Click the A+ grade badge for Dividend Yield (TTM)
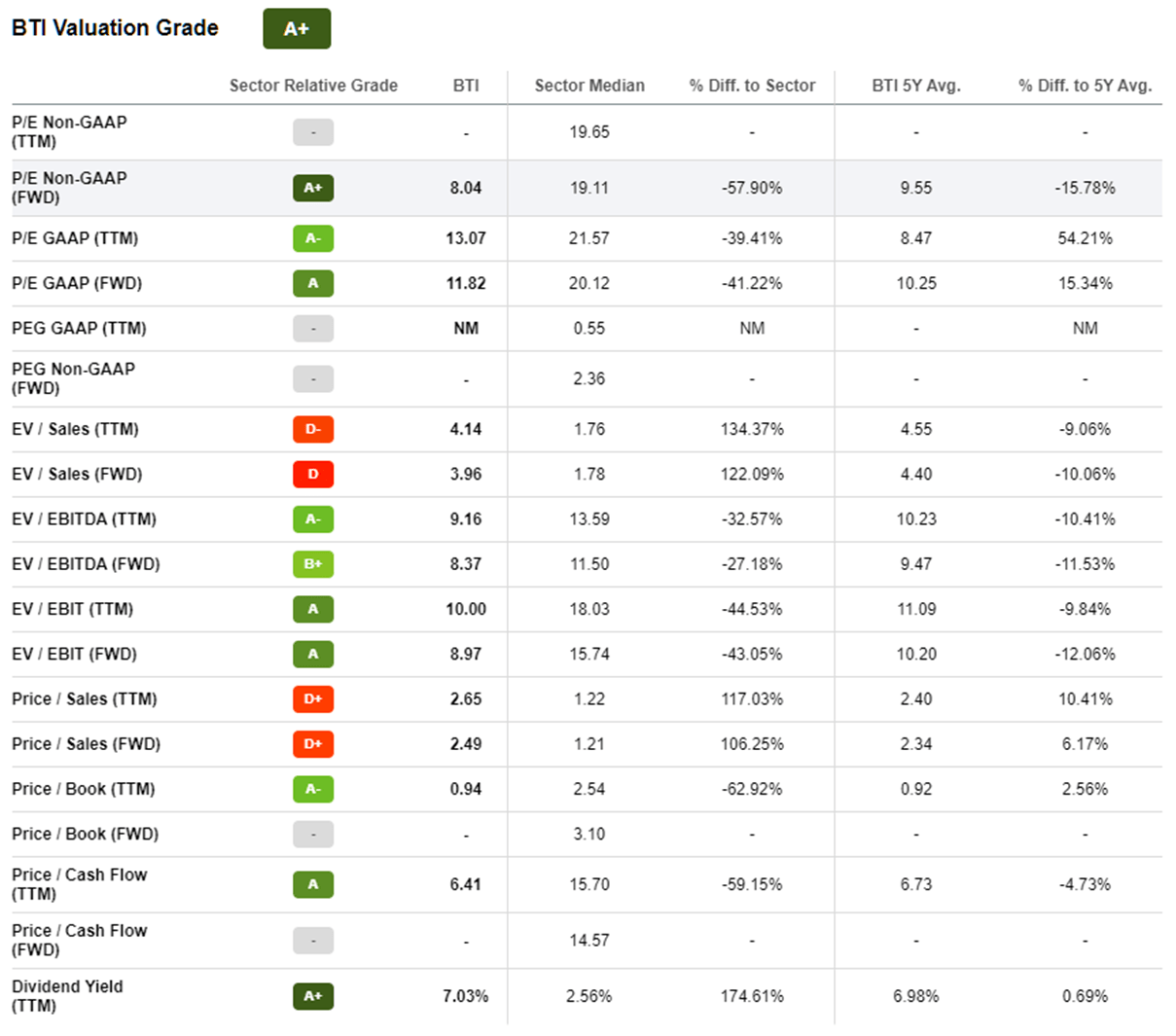 313,996
